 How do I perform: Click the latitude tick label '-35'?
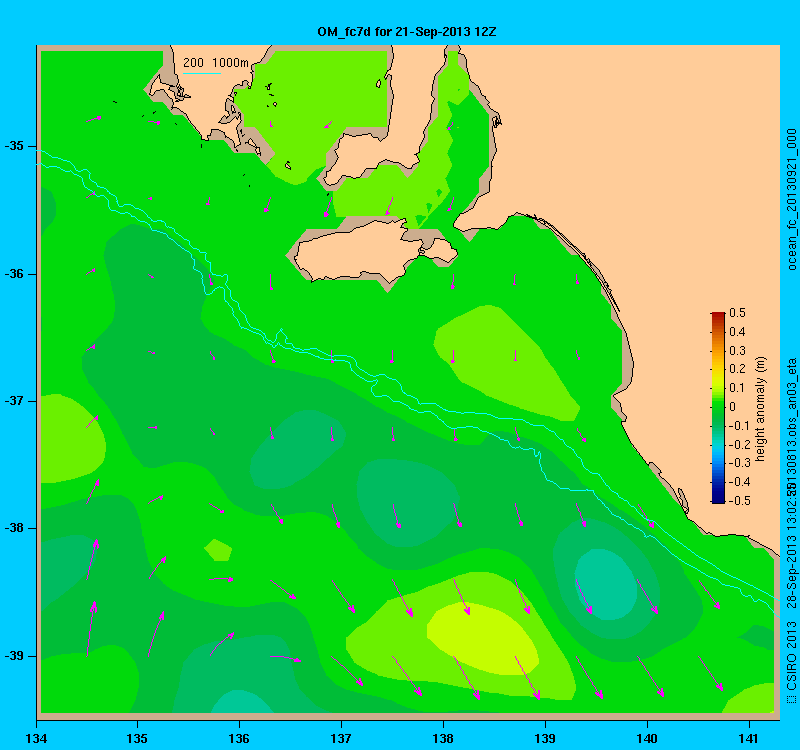[x=14, y=146]
